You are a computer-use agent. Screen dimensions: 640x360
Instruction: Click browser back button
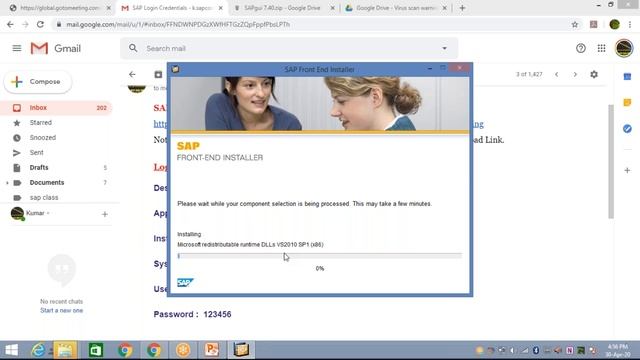[x=10, y=24]
